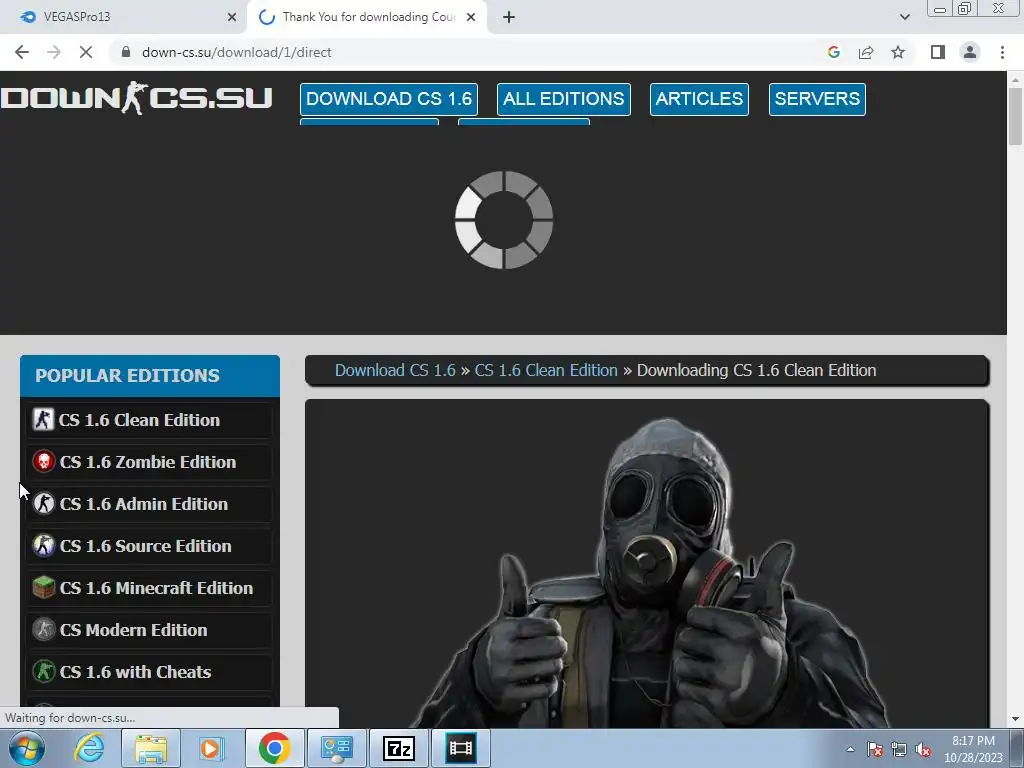Open the browser side panel icon
1024x768 pixels.
coord(938,52)
